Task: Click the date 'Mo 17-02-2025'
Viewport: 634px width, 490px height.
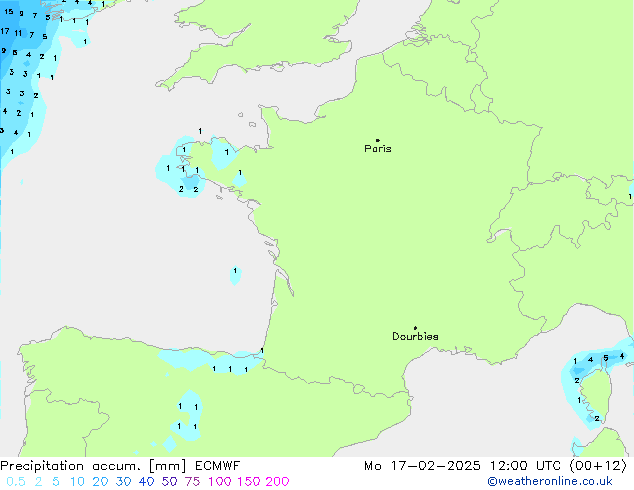Action: coord(422,466)
